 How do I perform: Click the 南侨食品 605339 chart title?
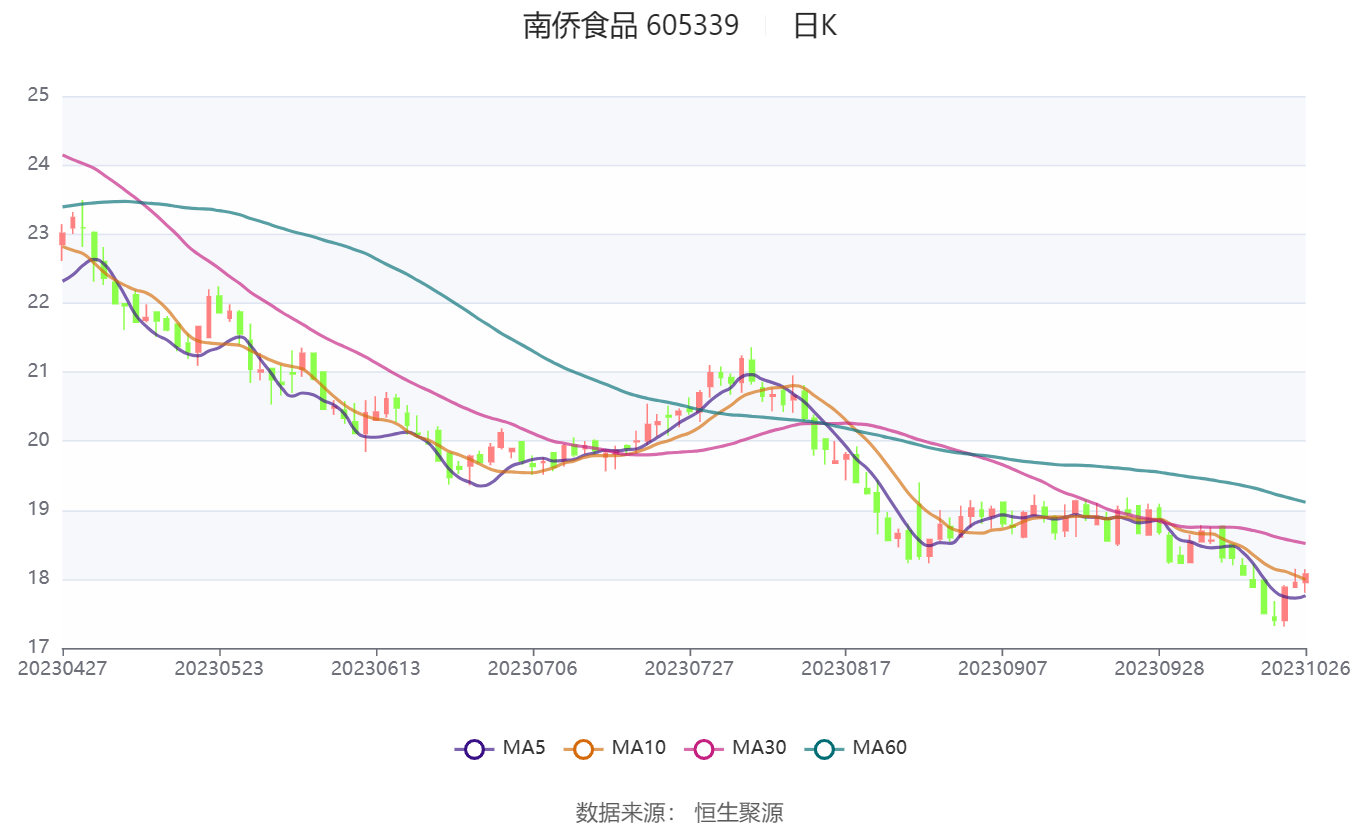(631, 26)
